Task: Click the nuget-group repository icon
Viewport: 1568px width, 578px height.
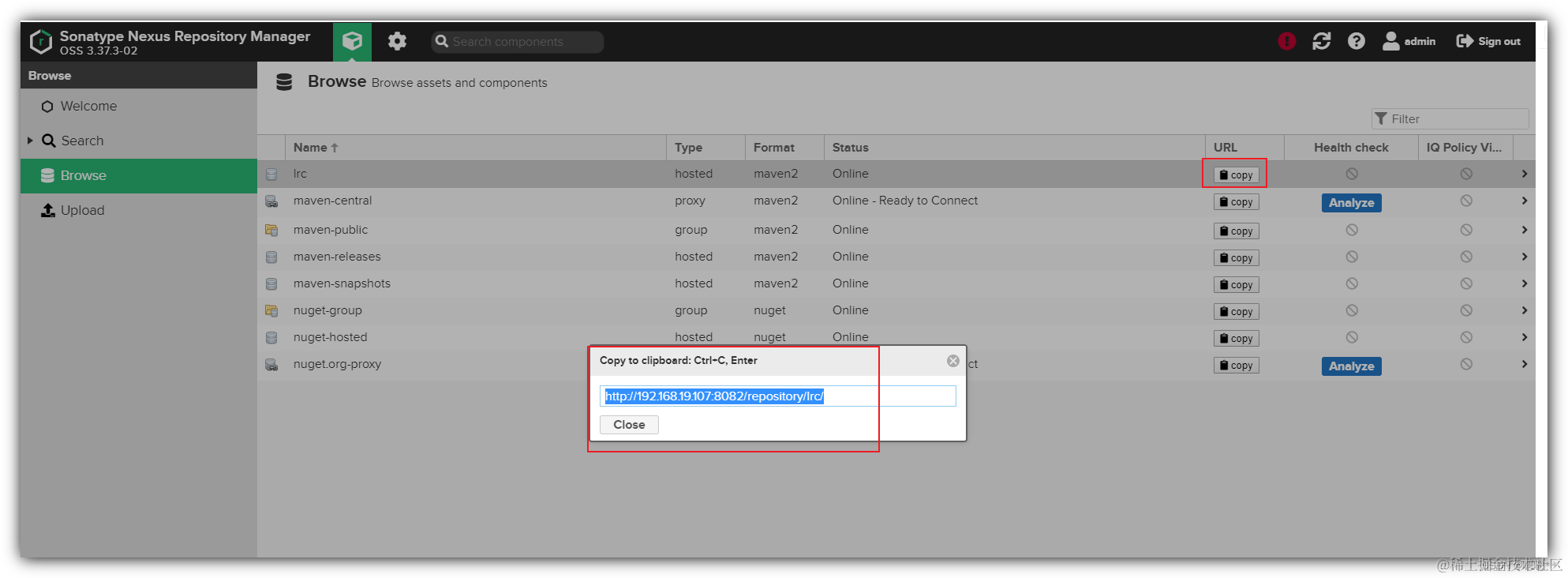Action: 271,311
